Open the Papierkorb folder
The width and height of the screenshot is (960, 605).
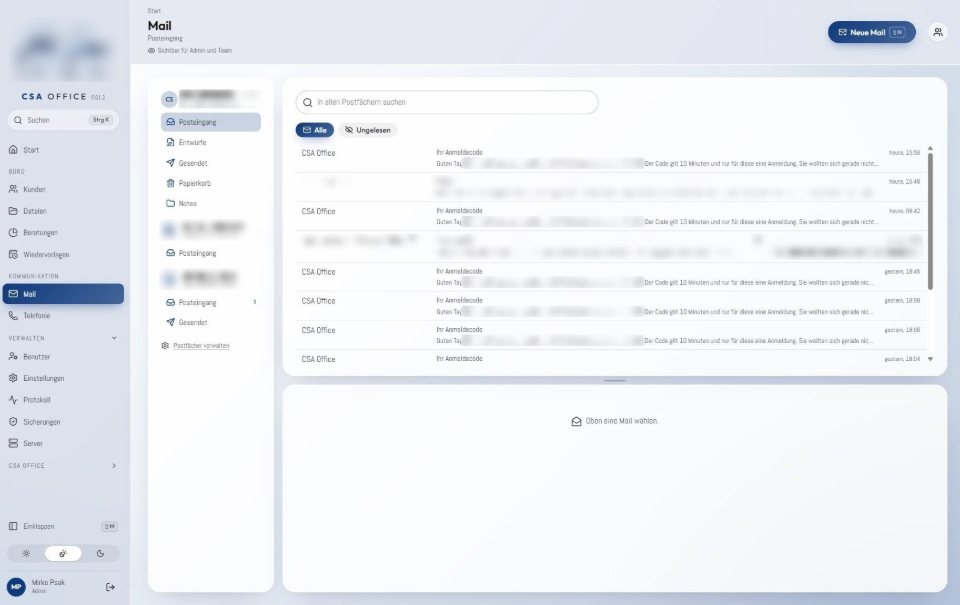[211, 183]
